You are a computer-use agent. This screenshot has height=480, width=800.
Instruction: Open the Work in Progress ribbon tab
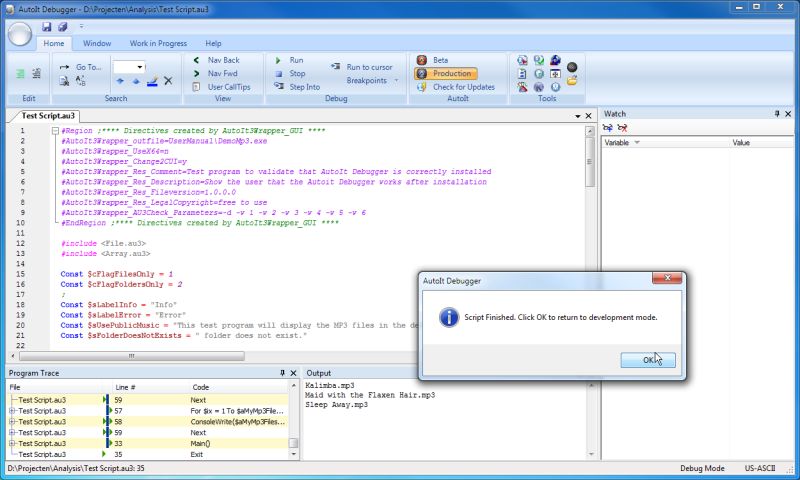pos(158,43)
